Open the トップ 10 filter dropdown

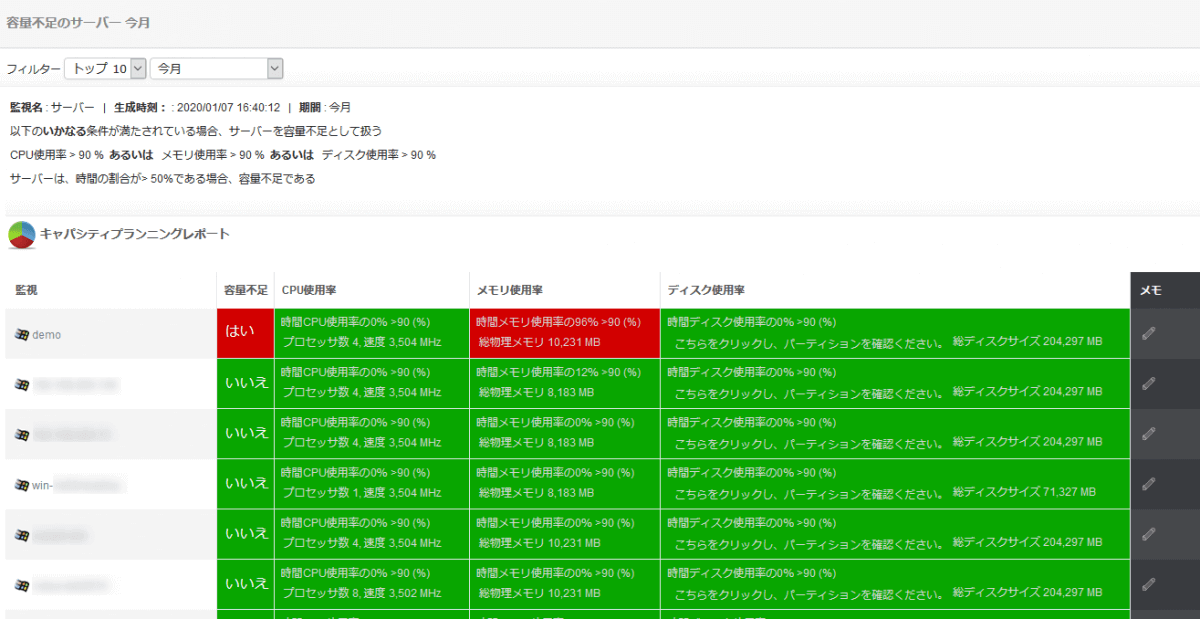105,69
